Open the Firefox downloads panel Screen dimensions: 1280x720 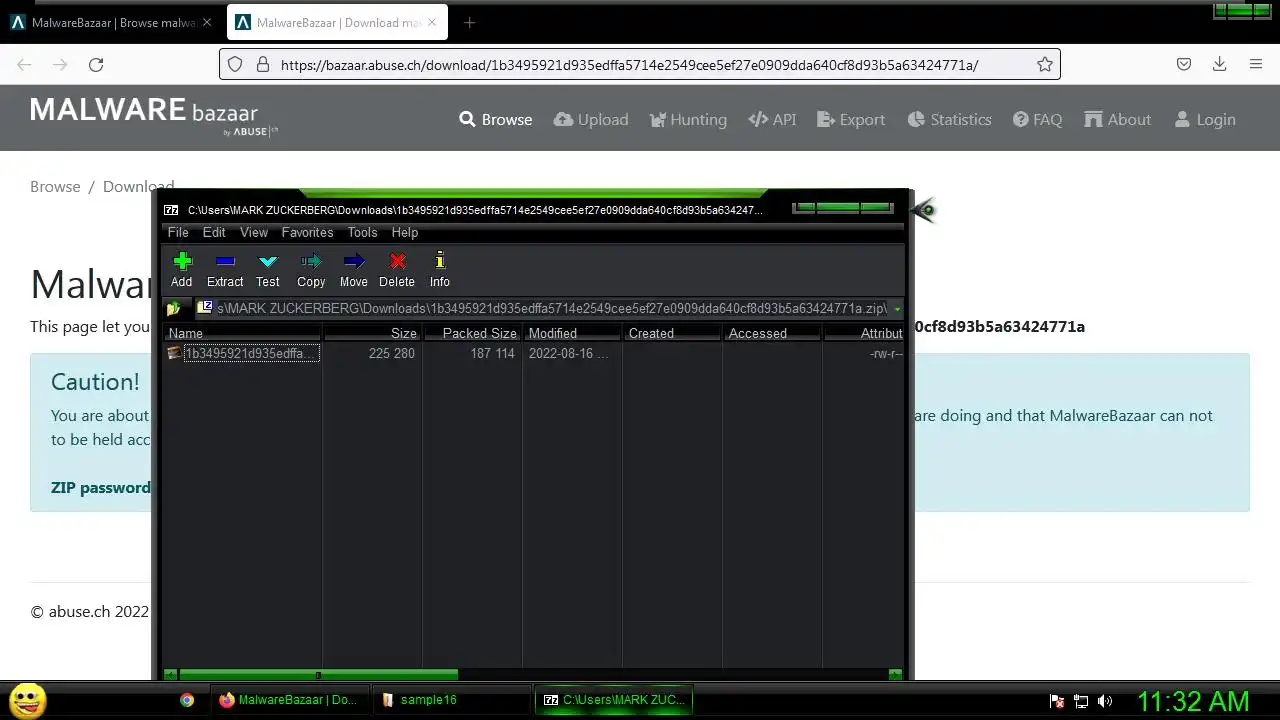[x=1219, y=65]
